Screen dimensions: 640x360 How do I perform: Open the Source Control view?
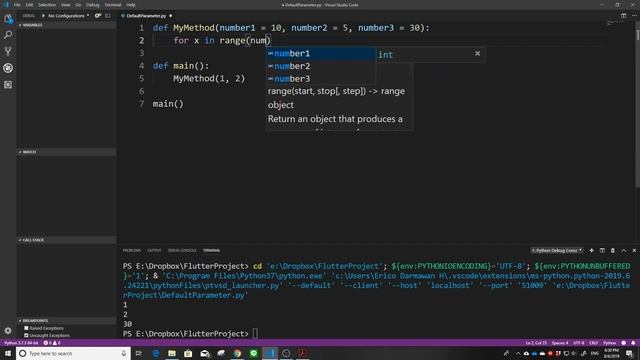(8, 51)
